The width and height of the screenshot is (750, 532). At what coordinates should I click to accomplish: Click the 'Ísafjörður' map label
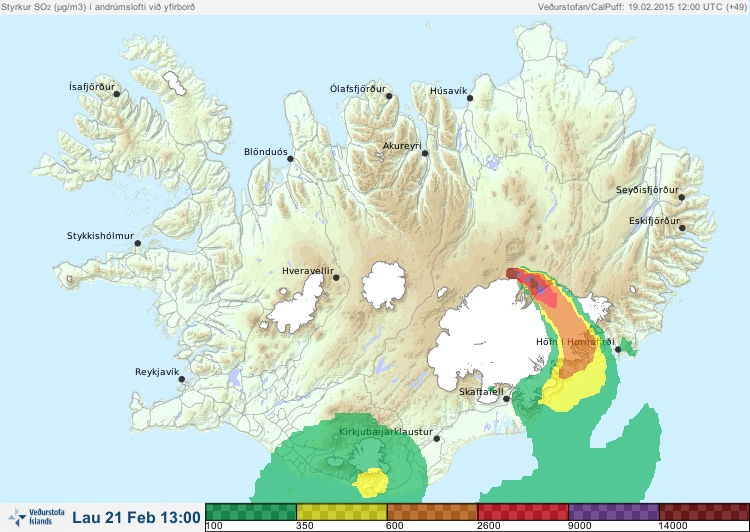pos(92,87)
